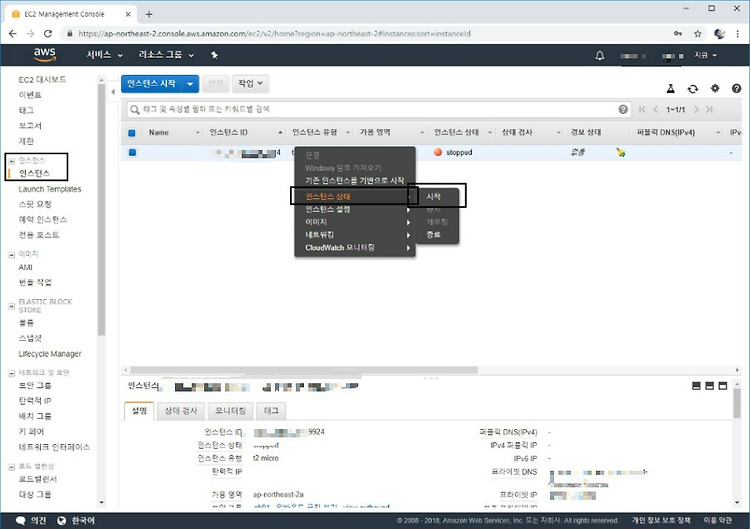Open the 서비스 dropdown menu
The width and height of the screenshot is (750, 529).
(104, 55)
